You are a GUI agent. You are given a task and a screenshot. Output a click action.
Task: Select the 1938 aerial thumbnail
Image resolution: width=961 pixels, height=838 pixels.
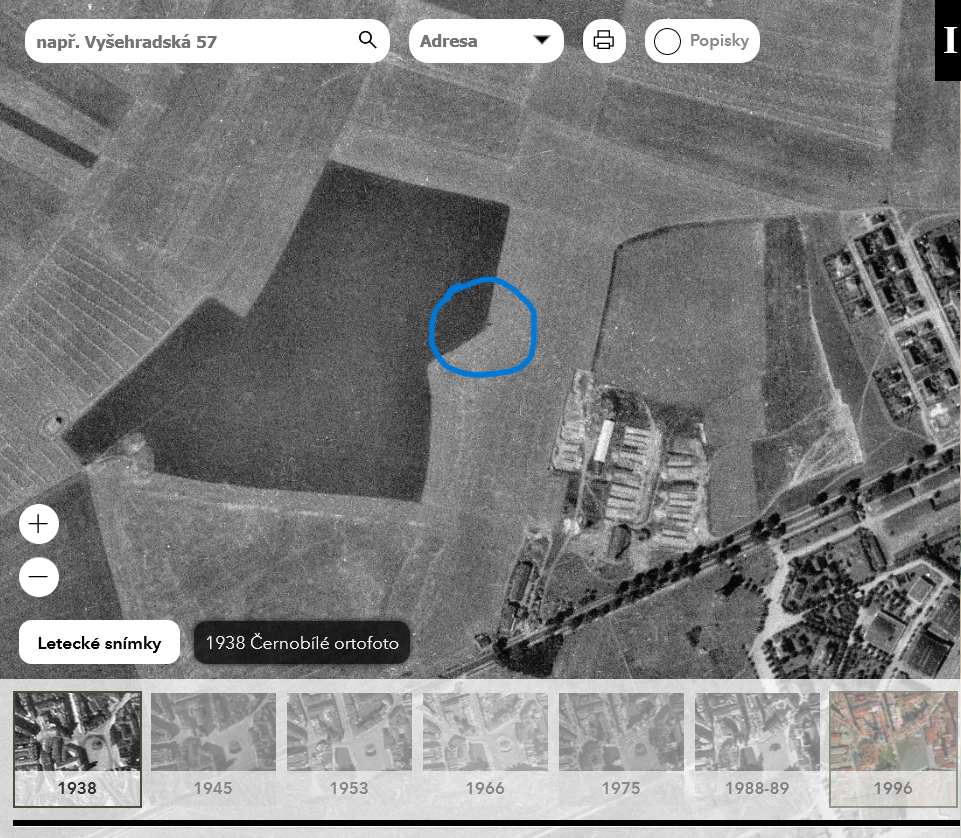77,748
